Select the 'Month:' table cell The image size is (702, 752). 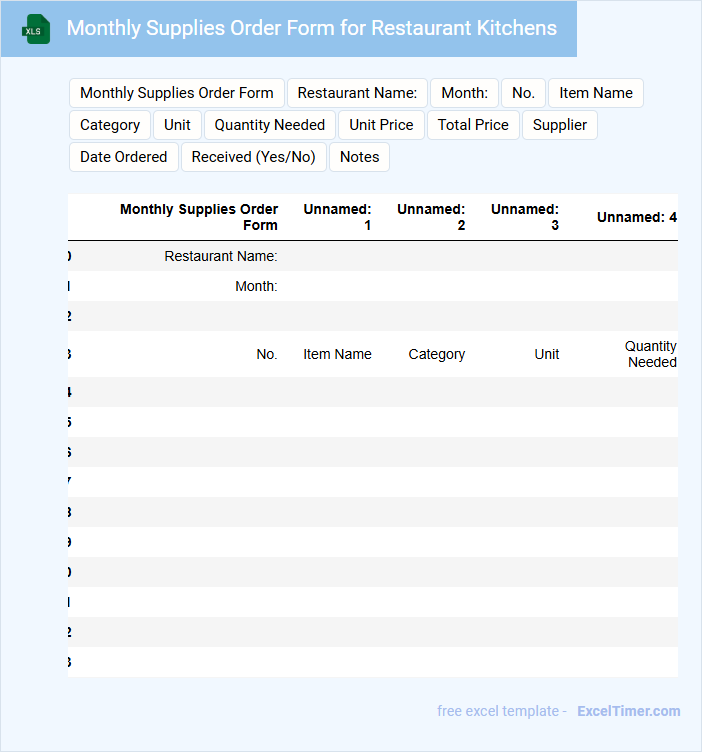point(256,286)
